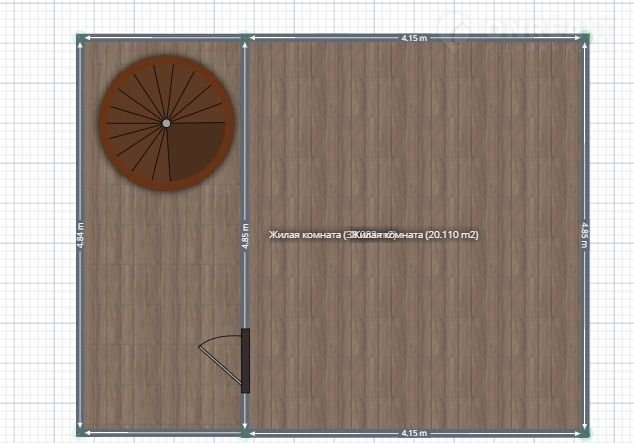Click the right wall 4.85 m dimension label

pyautogui.click(x=585, y=236)
